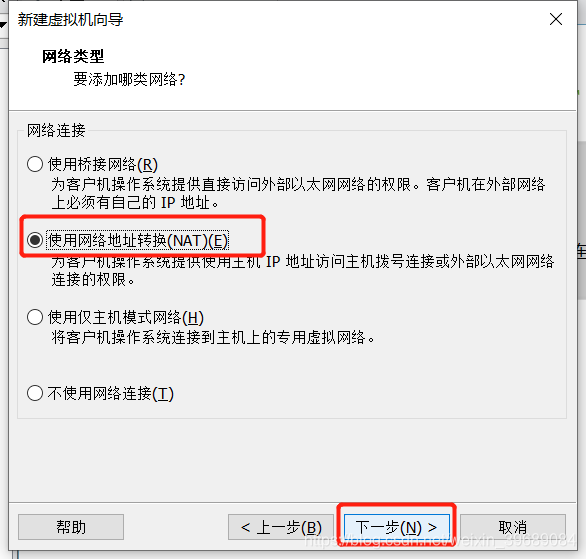586x559 pixels.
Task: Go back with the 上一步(B) button
Action: point(281,527)
